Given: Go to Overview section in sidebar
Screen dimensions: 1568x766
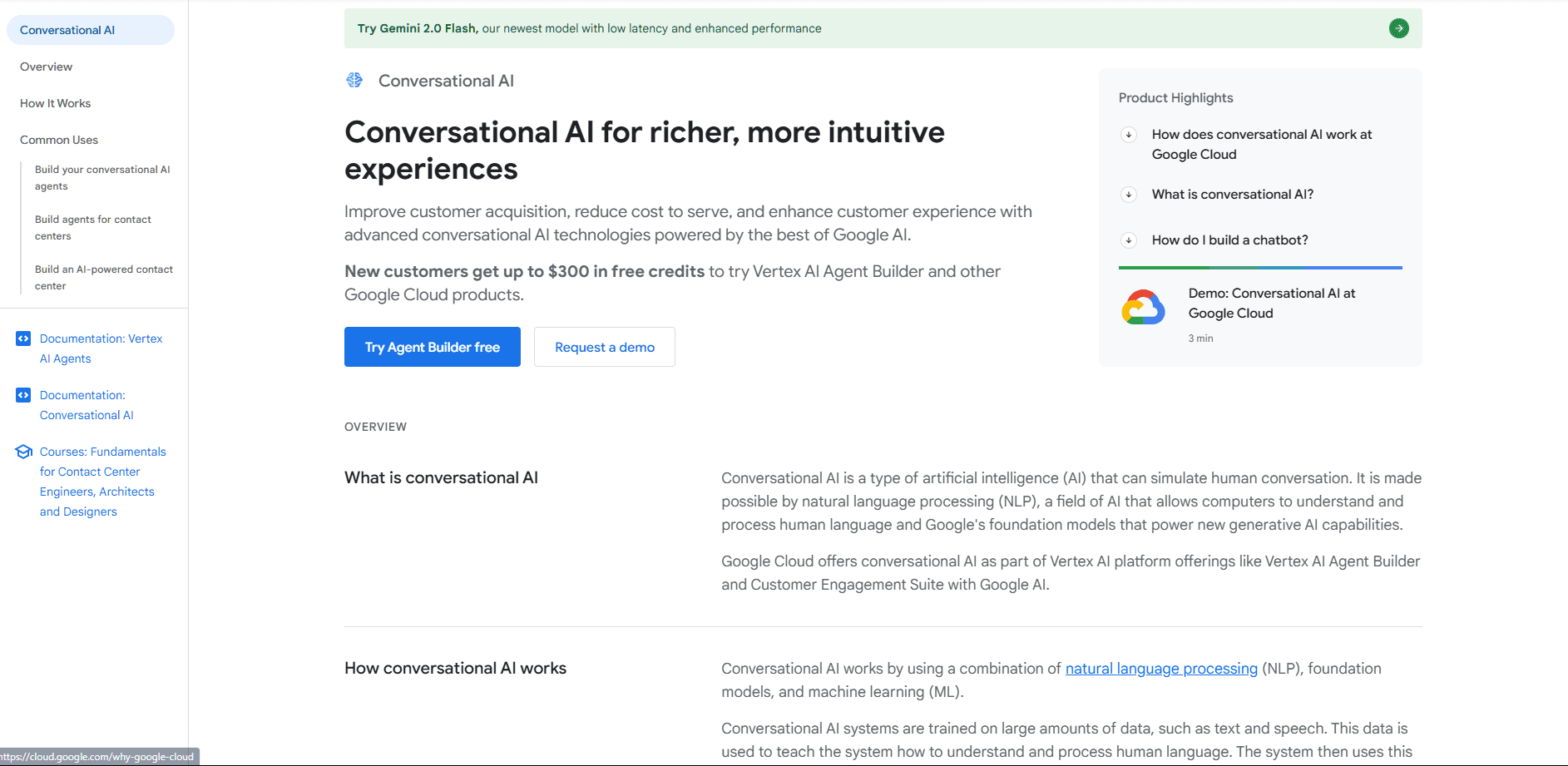Looking at the screenshot, I should pyautogui.click(x=46, y=67).
